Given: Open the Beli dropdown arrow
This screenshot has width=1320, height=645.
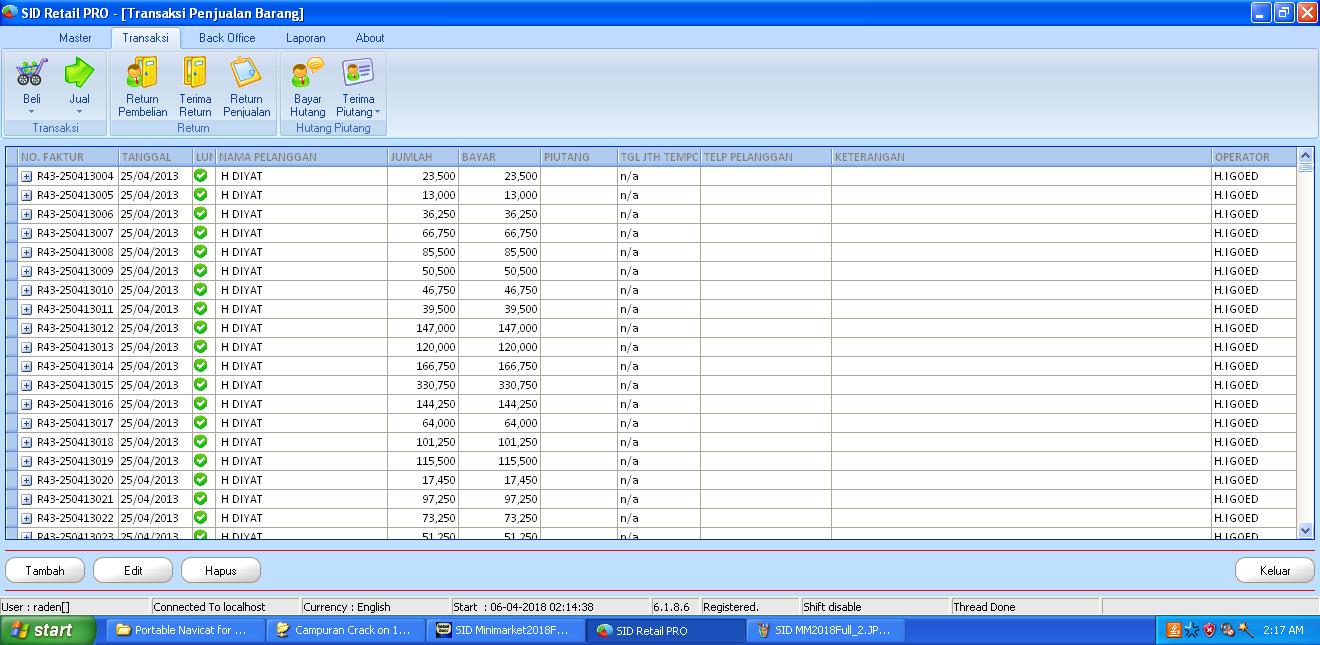Looking at the screenshot, I should [32, 112].
